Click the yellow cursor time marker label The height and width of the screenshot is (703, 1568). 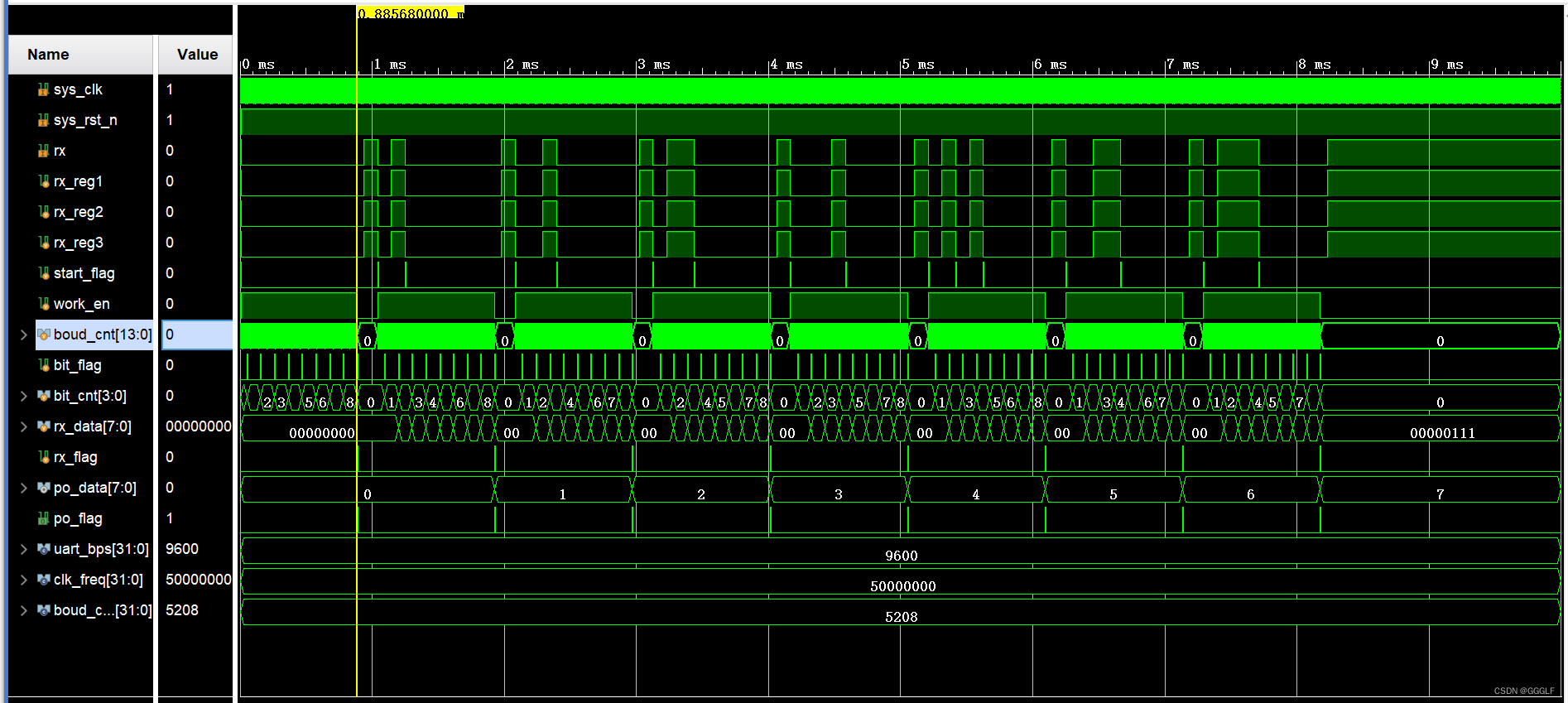tap(411, 13)
